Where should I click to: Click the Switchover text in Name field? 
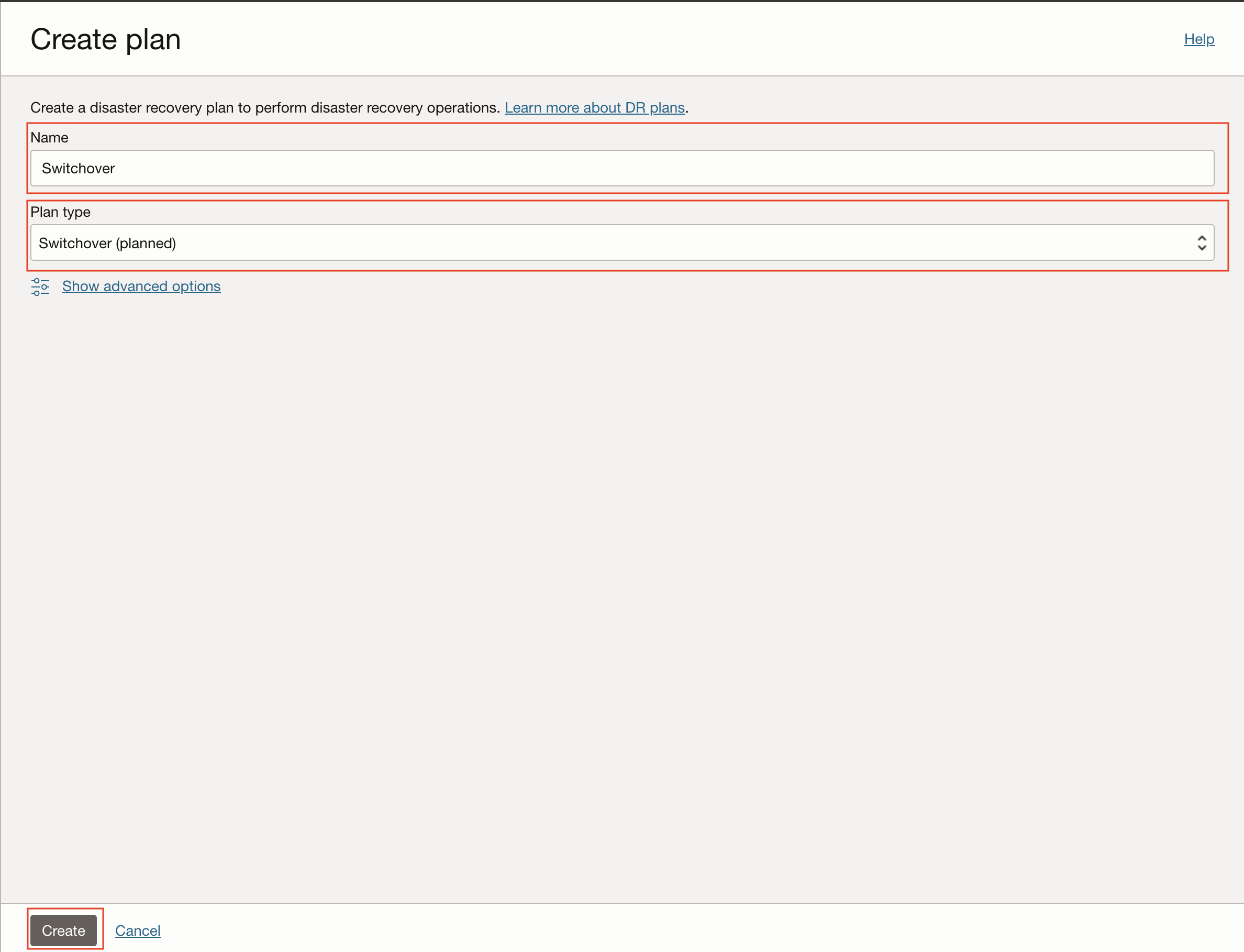click(x=78, y=168)
